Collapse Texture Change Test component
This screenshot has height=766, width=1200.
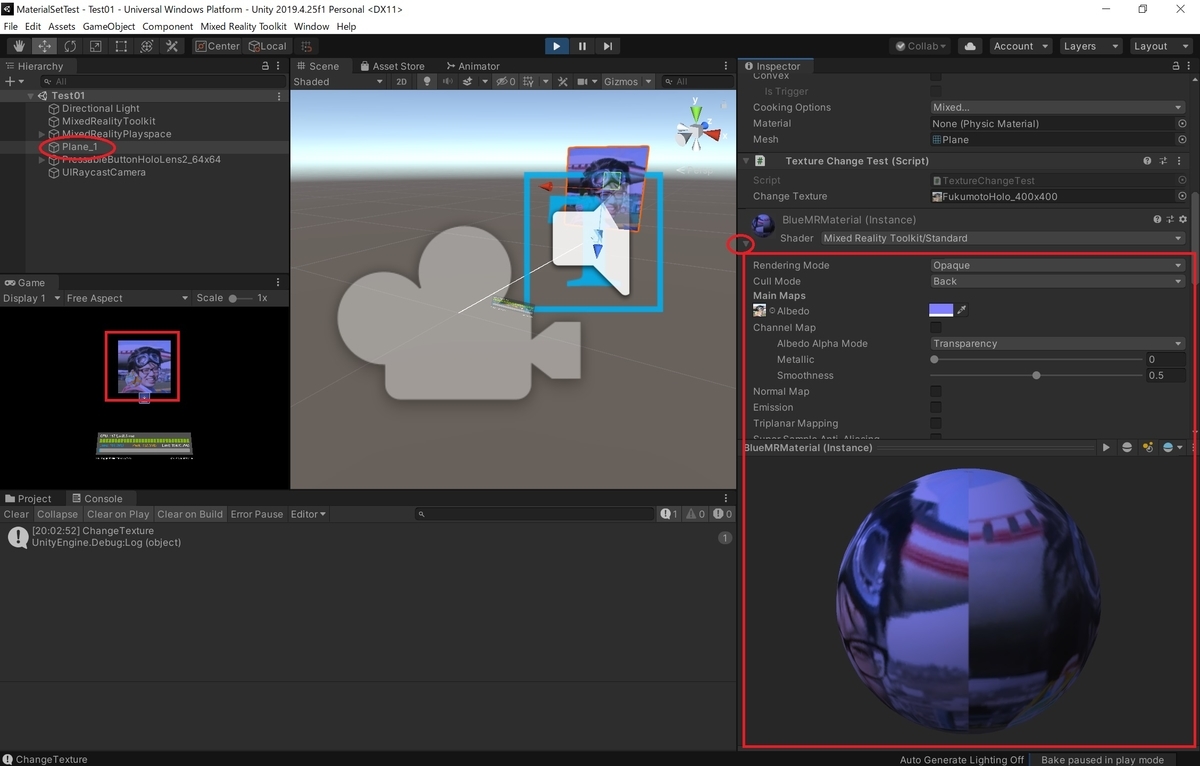[746, 161]
